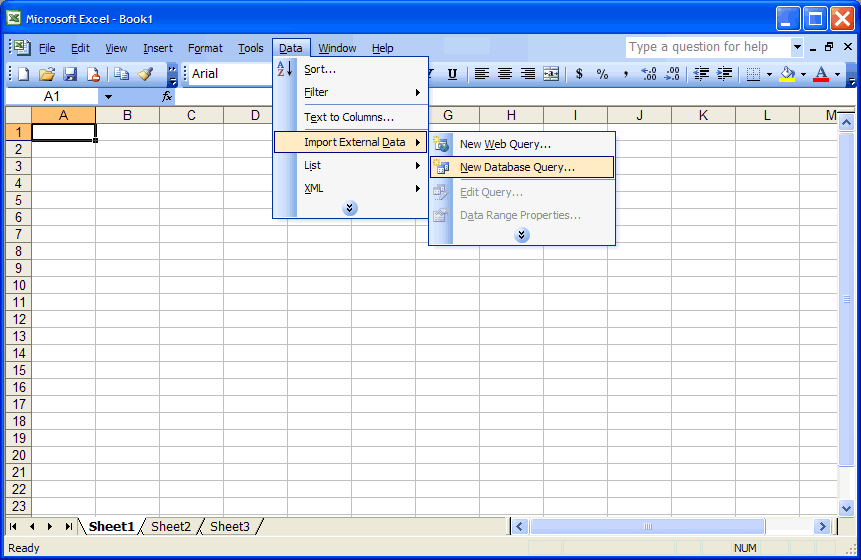The image size is (861, 560).
Task: Expand the XML submenu
Action: coord(350,188)
